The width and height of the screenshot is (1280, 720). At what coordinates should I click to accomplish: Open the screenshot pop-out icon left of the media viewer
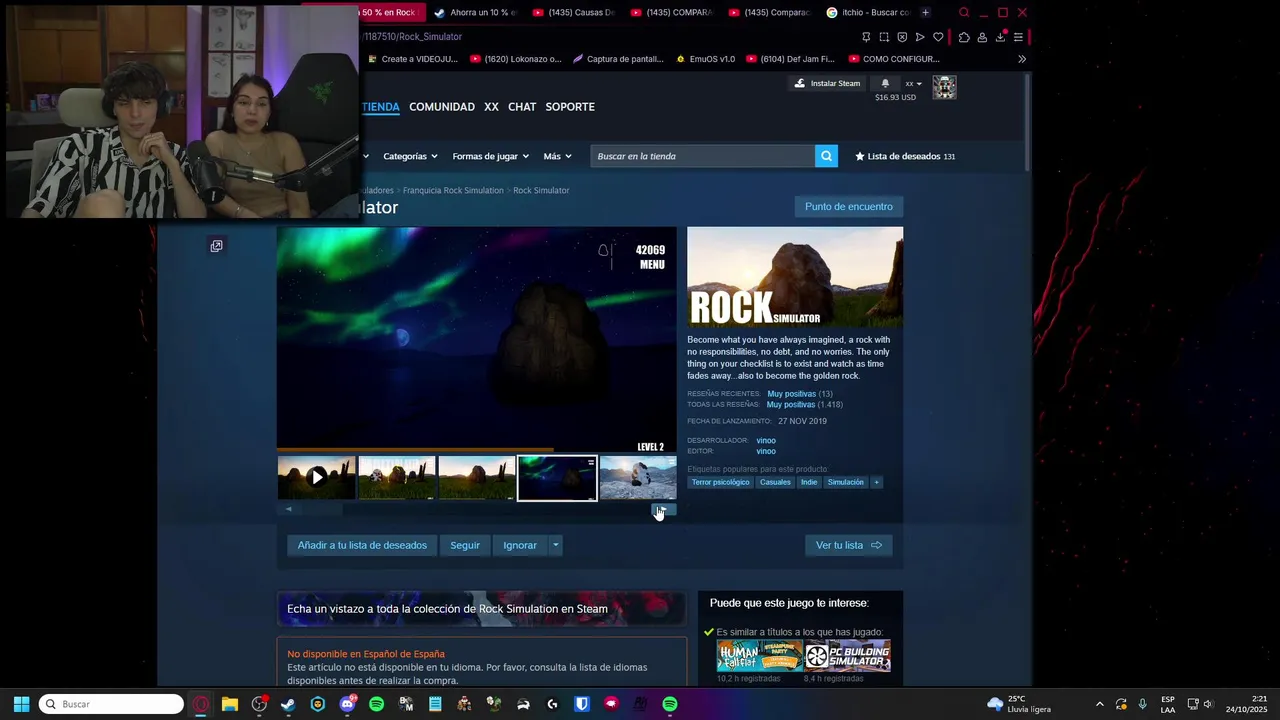[216, 246]
